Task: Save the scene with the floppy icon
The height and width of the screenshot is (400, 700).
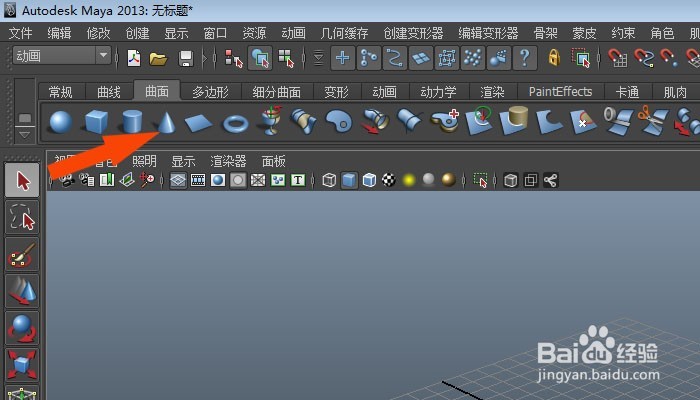Action: (186, 58)
